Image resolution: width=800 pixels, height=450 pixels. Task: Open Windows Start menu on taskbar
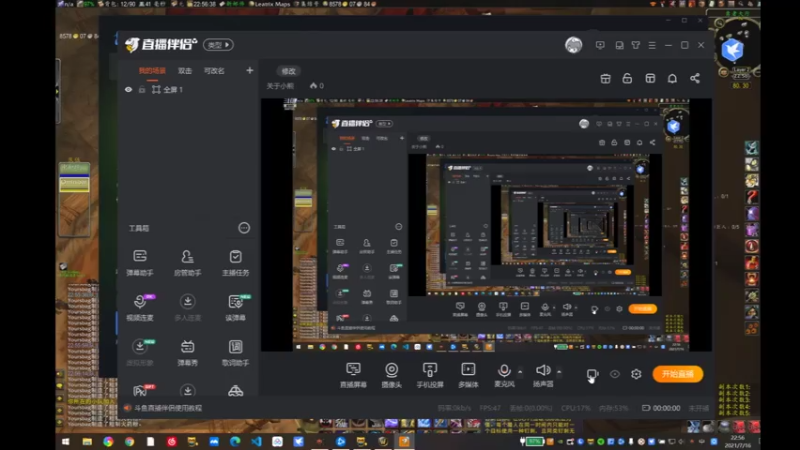(65, 441)
